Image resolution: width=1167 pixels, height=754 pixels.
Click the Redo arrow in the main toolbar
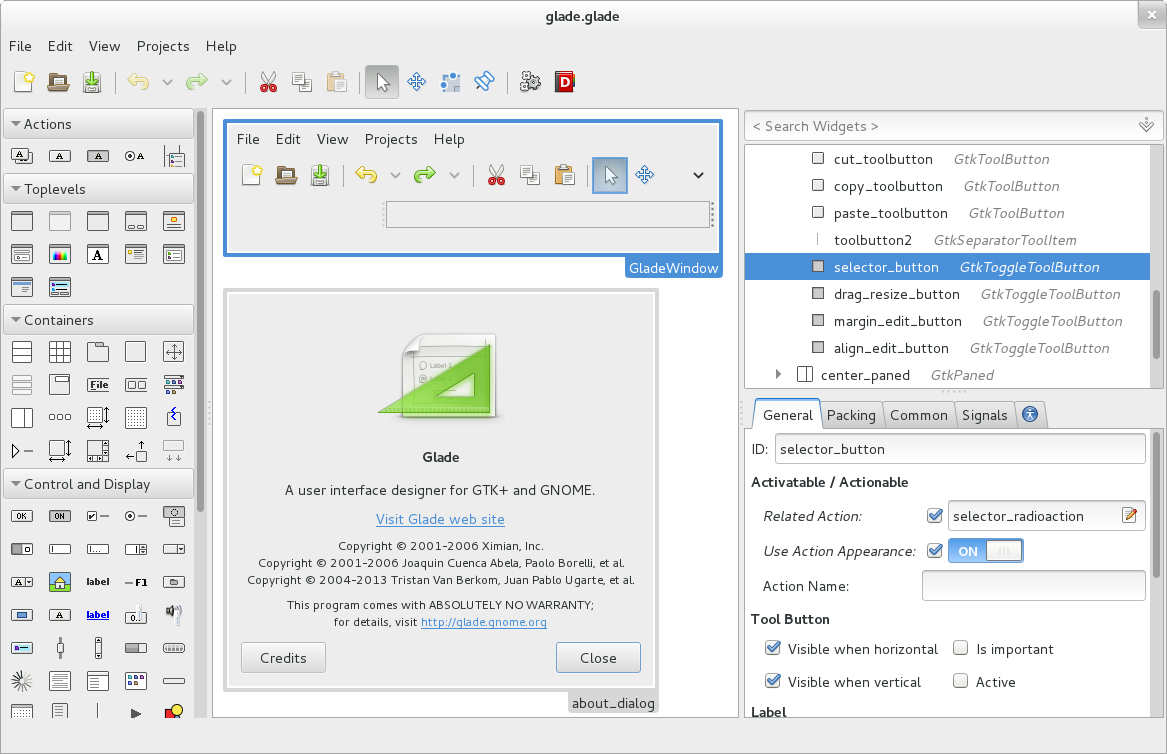pyautogui.click(x=196, y=82)
